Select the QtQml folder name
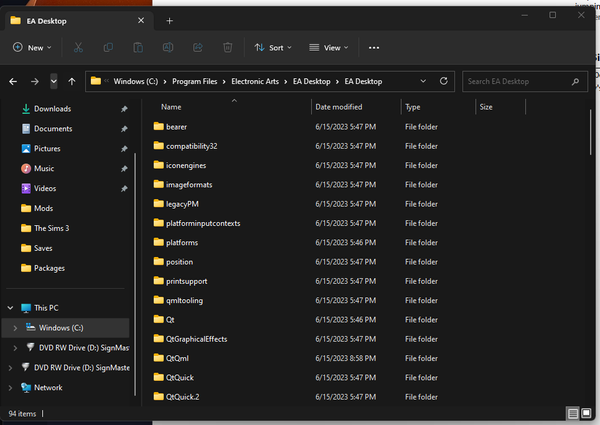Viewport: 600px width, 425px height. click(177, 358)
